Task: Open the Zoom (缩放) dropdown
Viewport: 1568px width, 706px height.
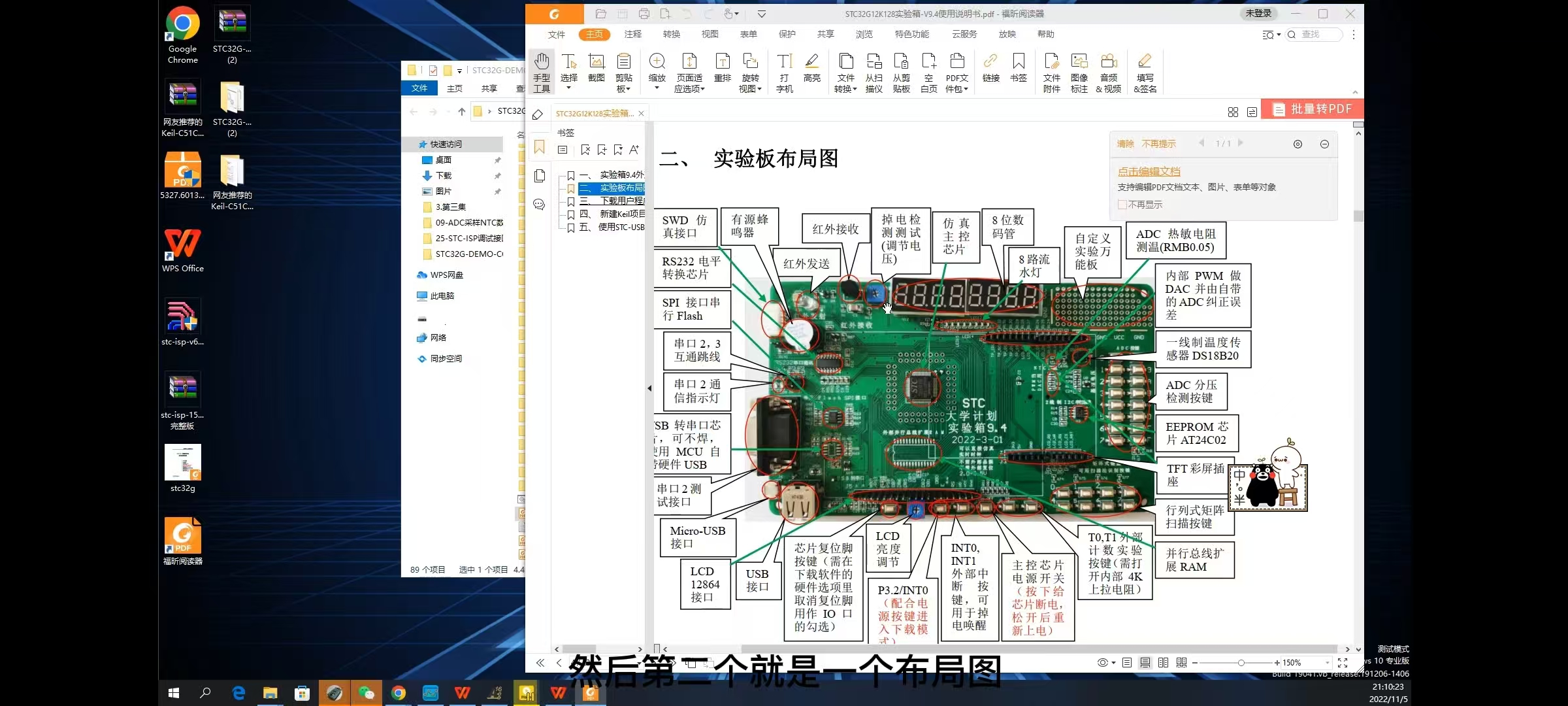Action: click(657, 88)
